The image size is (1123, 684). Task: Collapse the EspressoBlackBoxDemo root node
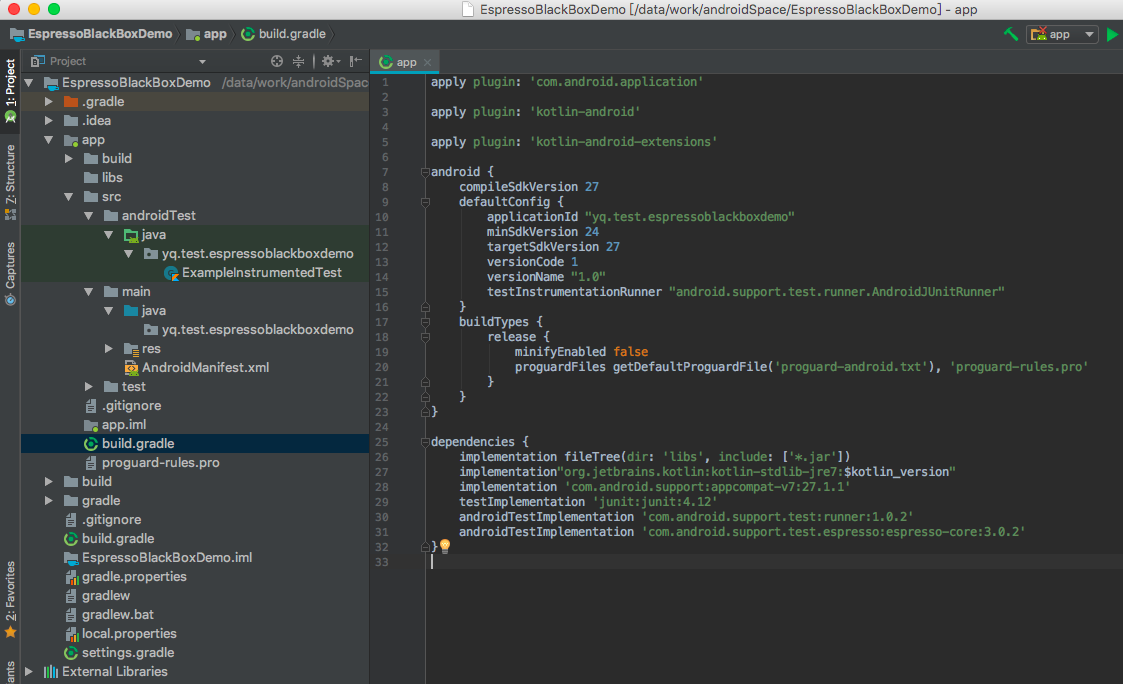[29, 82]
